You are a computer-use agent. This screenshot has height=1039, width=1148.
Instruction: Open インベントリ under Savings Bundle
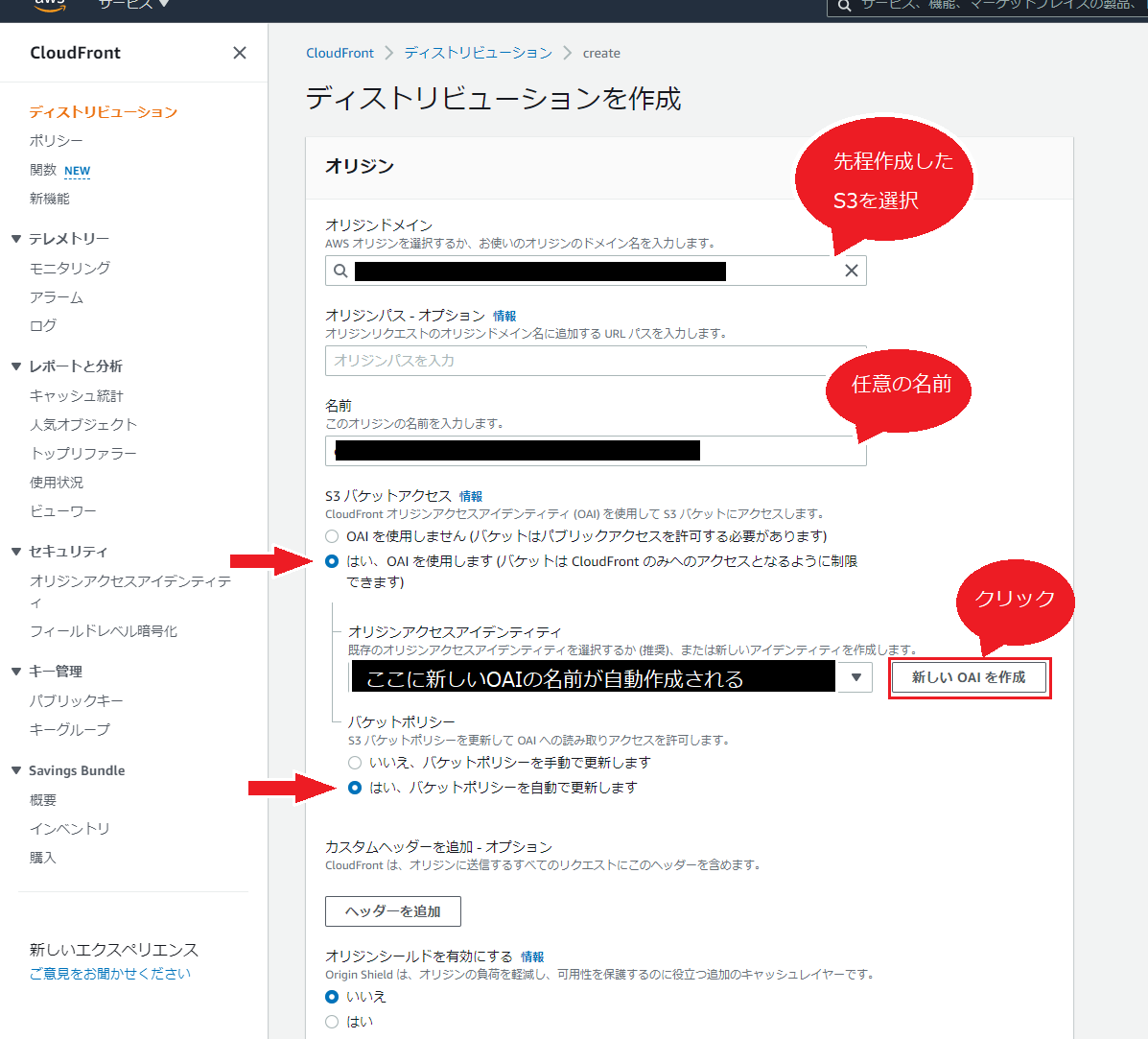[x=70, y=828]
